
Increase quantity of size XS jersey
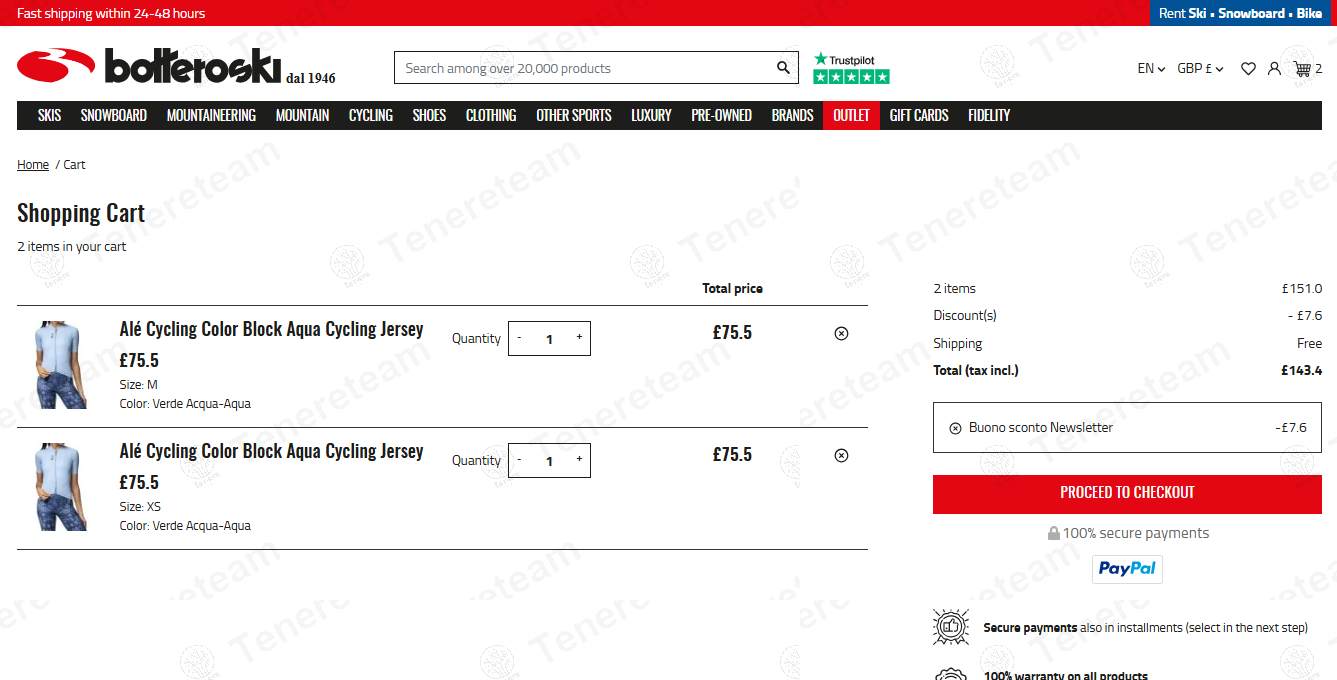click(x=579, y=460)
